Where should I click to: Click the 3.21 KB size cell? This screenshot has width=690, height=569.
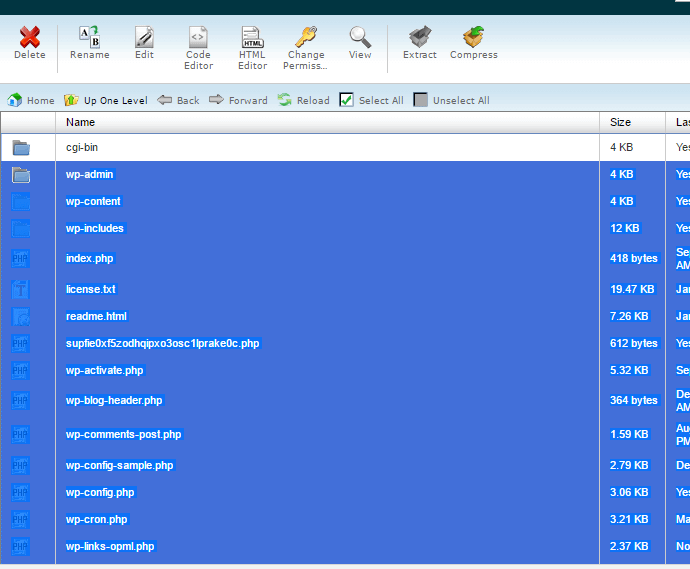point(629,519)
